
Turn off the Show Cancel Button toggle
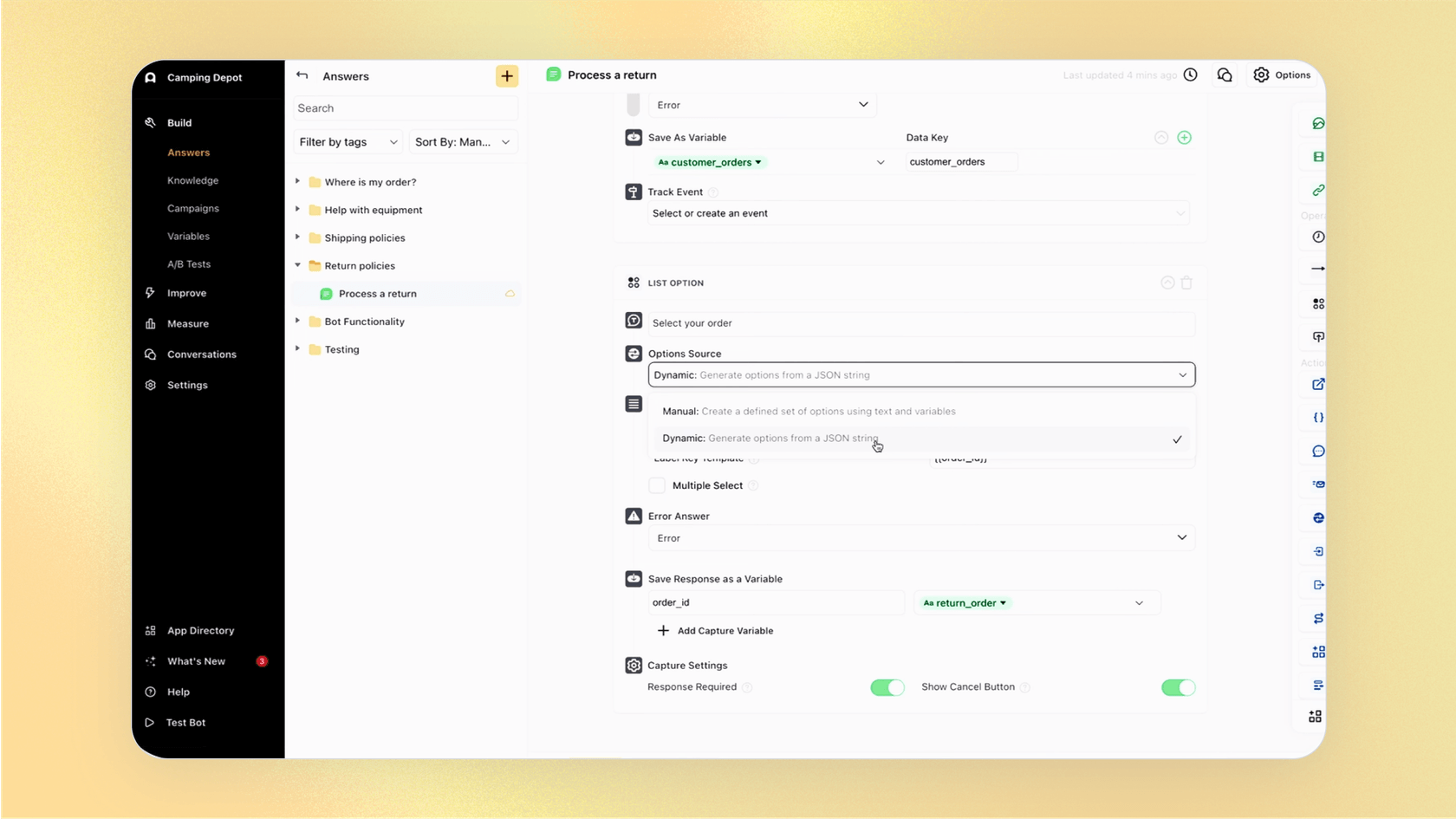tap(1178, 687)
